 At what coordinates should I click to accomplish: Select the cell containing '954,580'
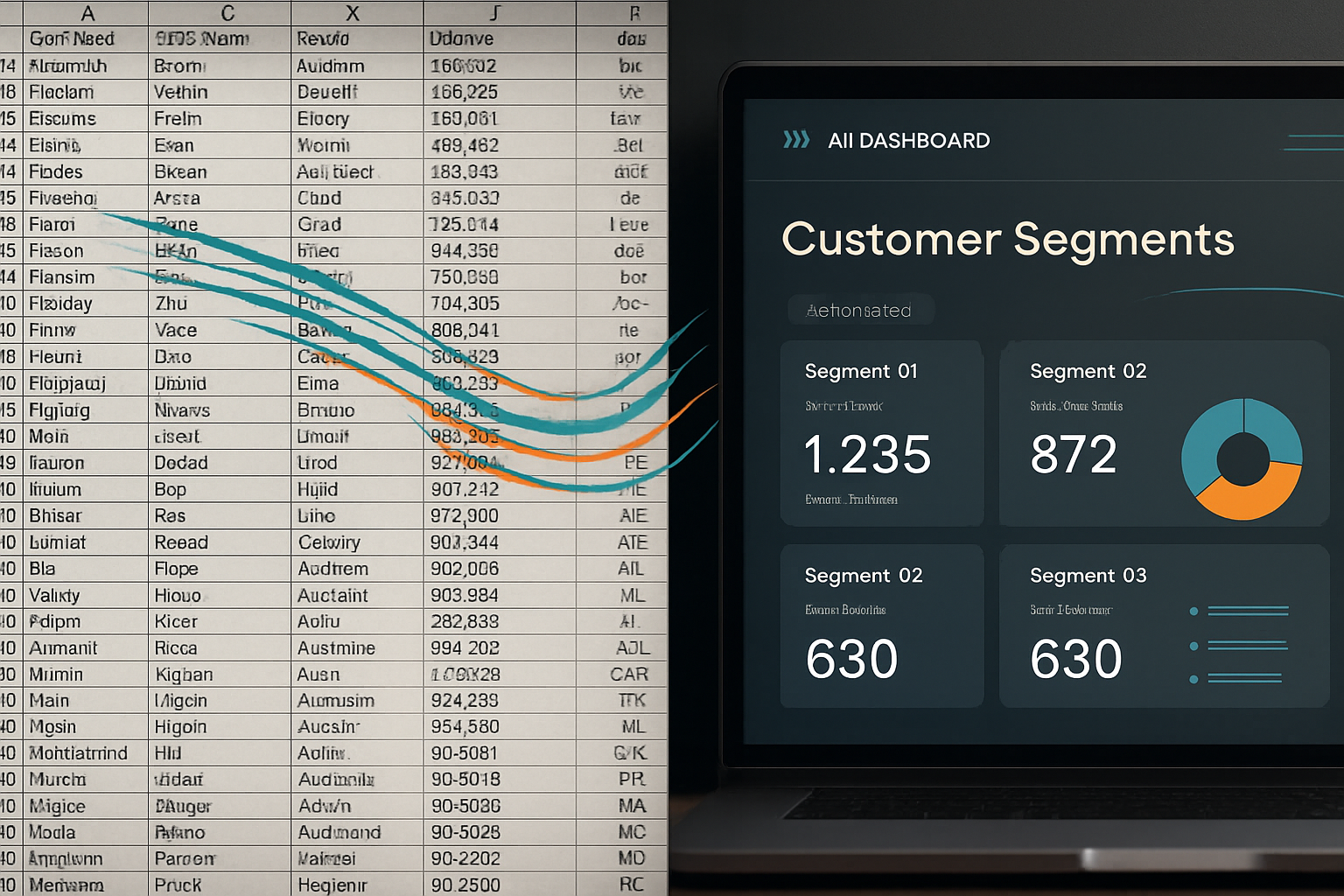[500, 727]
